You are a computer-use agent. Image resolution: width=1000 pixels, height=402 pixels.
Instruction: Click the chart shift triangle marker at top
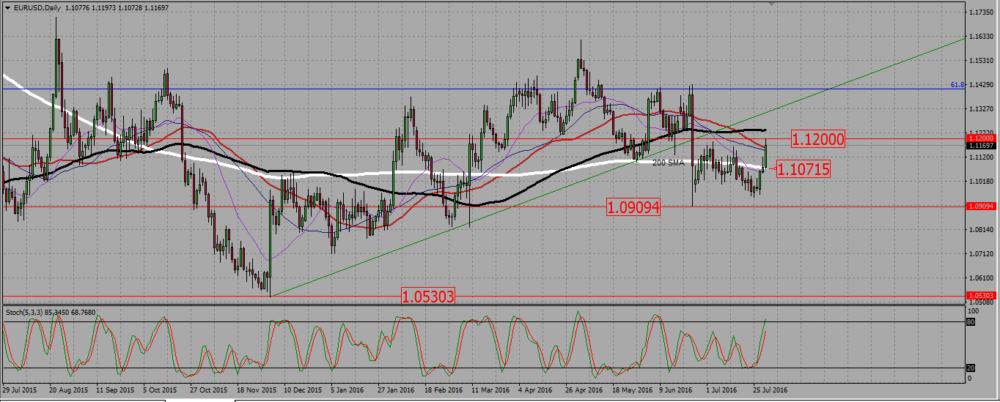[x=772, y=3]
